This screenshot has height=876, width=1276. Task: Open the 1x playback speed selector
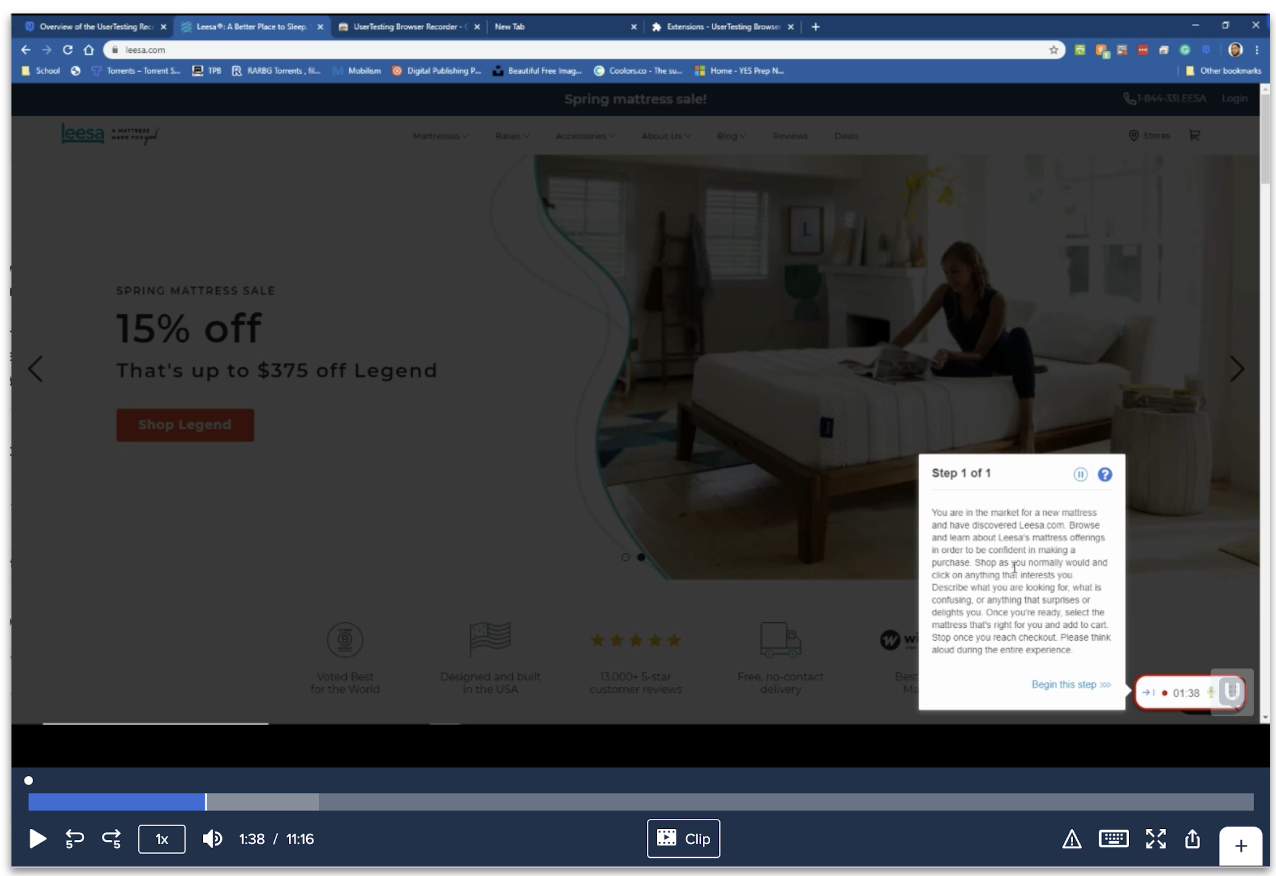[x=162, y=839]
